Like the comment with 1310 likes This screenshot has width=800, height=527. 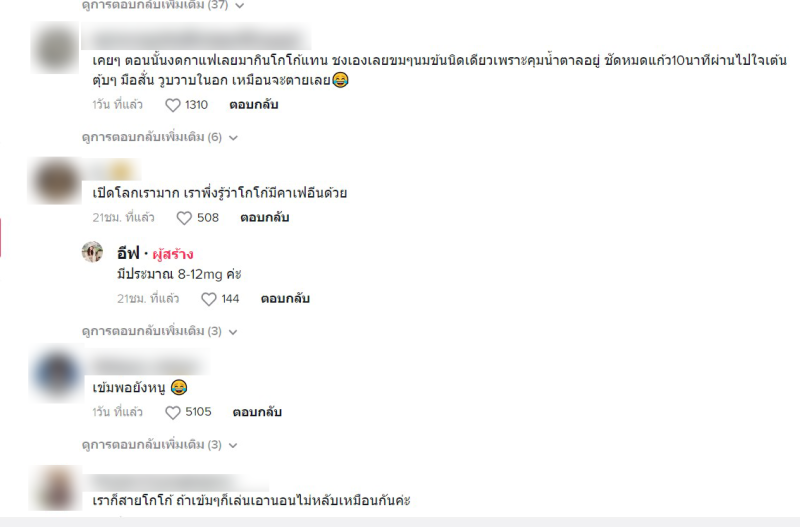[x=173, y=105]
